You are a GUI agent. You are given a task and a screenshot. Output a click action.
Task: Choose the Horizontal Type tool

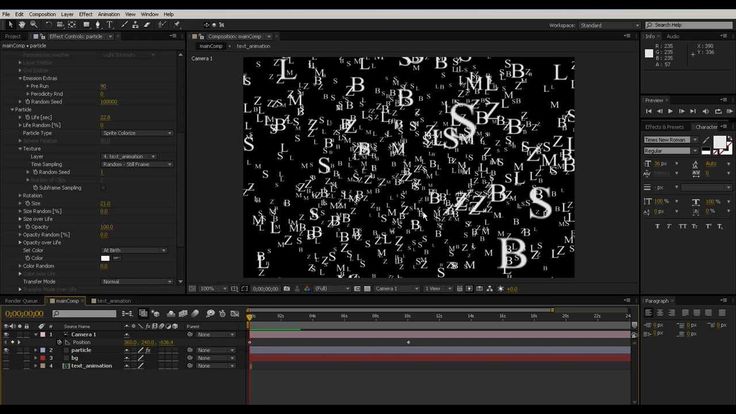[110, 25]
